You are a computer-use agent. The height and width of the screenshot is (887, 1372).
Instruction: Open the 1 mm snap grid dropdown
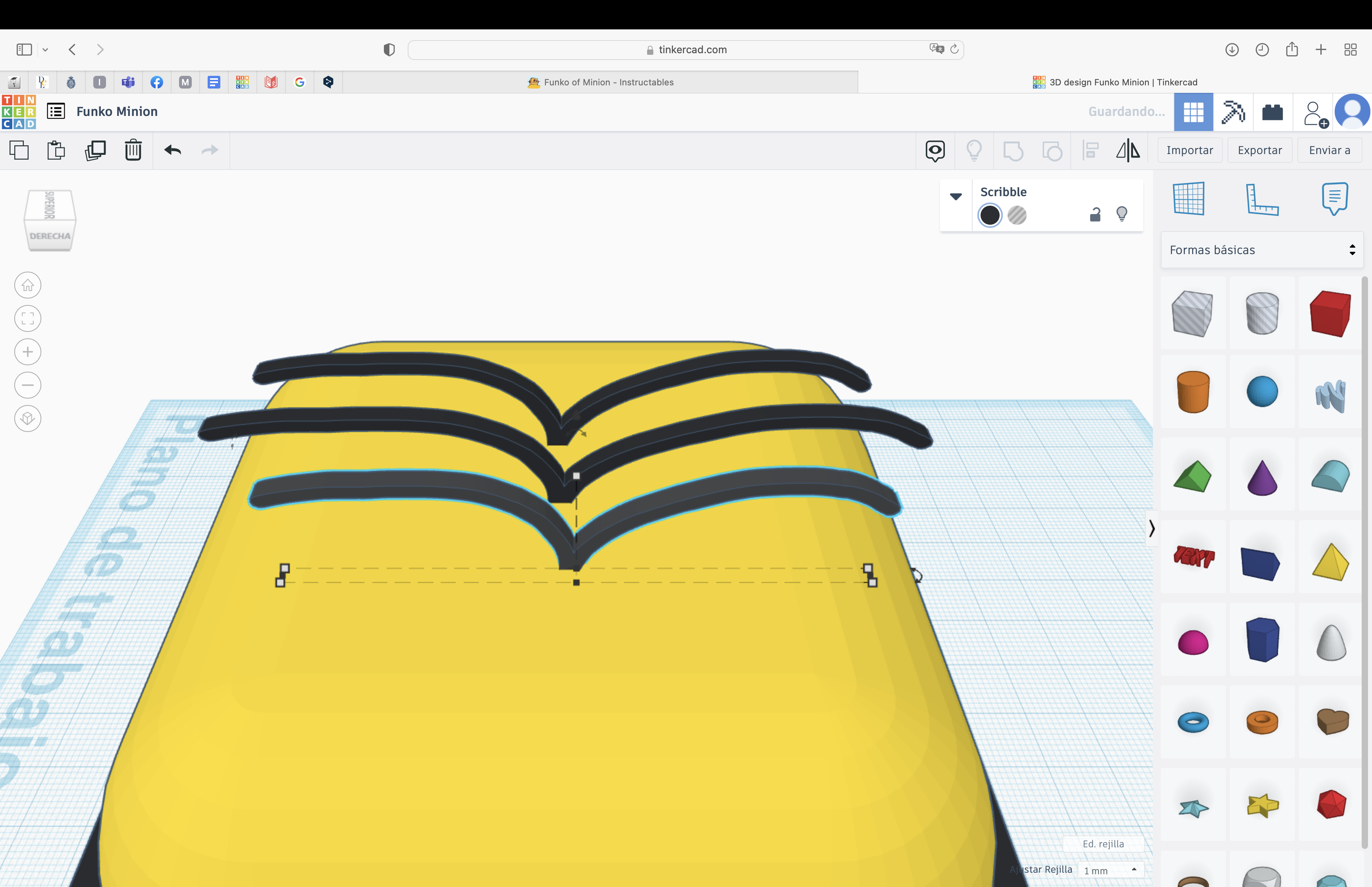[1111, 870]
